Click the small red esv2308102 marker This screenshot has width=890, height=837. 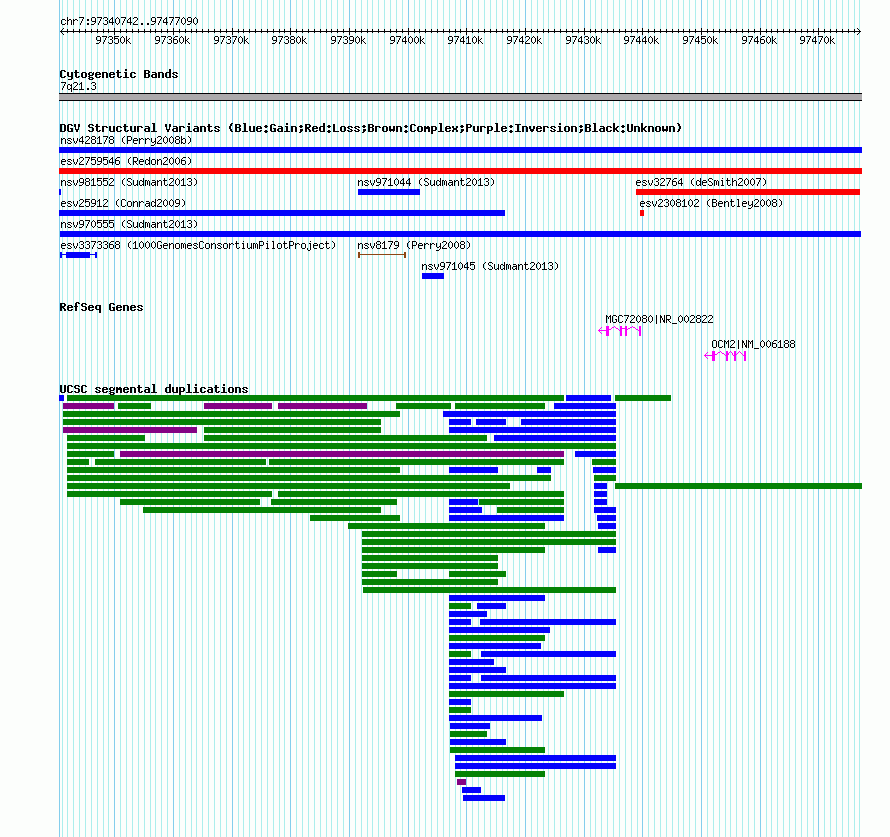coord(642,213)
